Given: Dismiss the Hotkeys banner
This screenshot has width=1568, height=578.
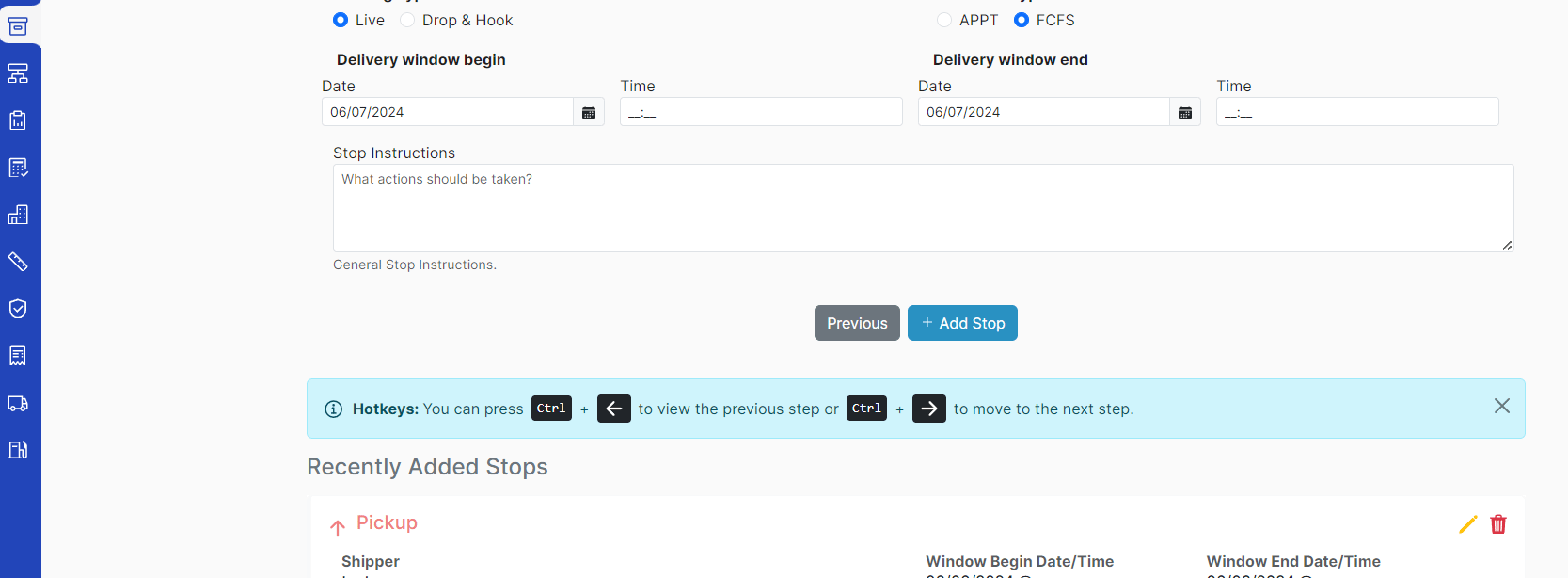Looking at the screenshot, I should [x=1502, y=406].
